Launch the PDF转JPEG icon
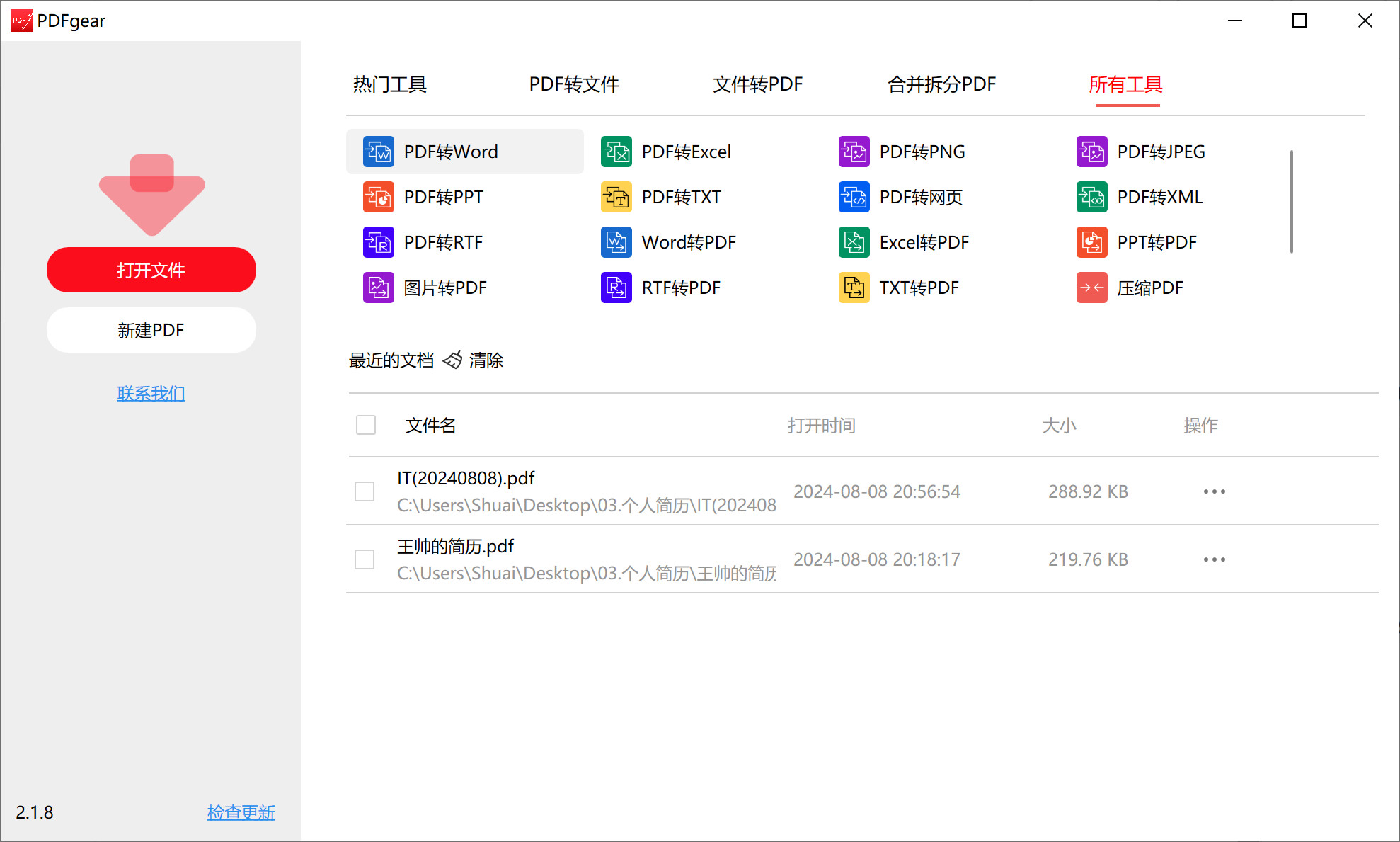The height and width of the screenshot is (842, 1400). (x=1091, y=152)
